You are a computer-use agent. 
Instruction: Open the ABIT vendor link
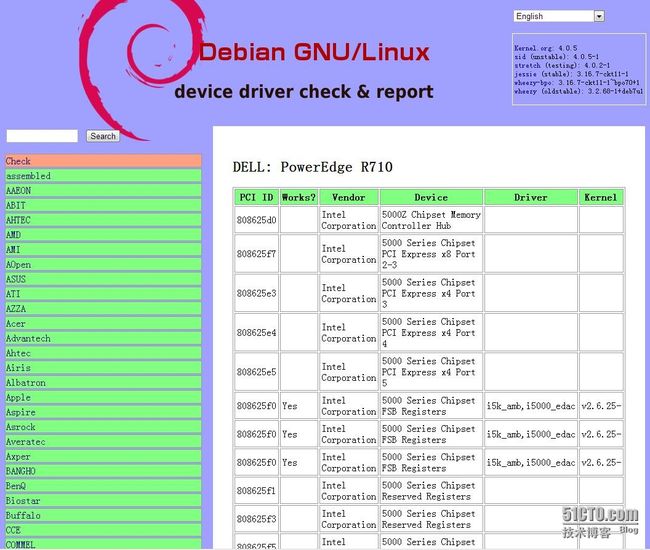coord(103,205)
